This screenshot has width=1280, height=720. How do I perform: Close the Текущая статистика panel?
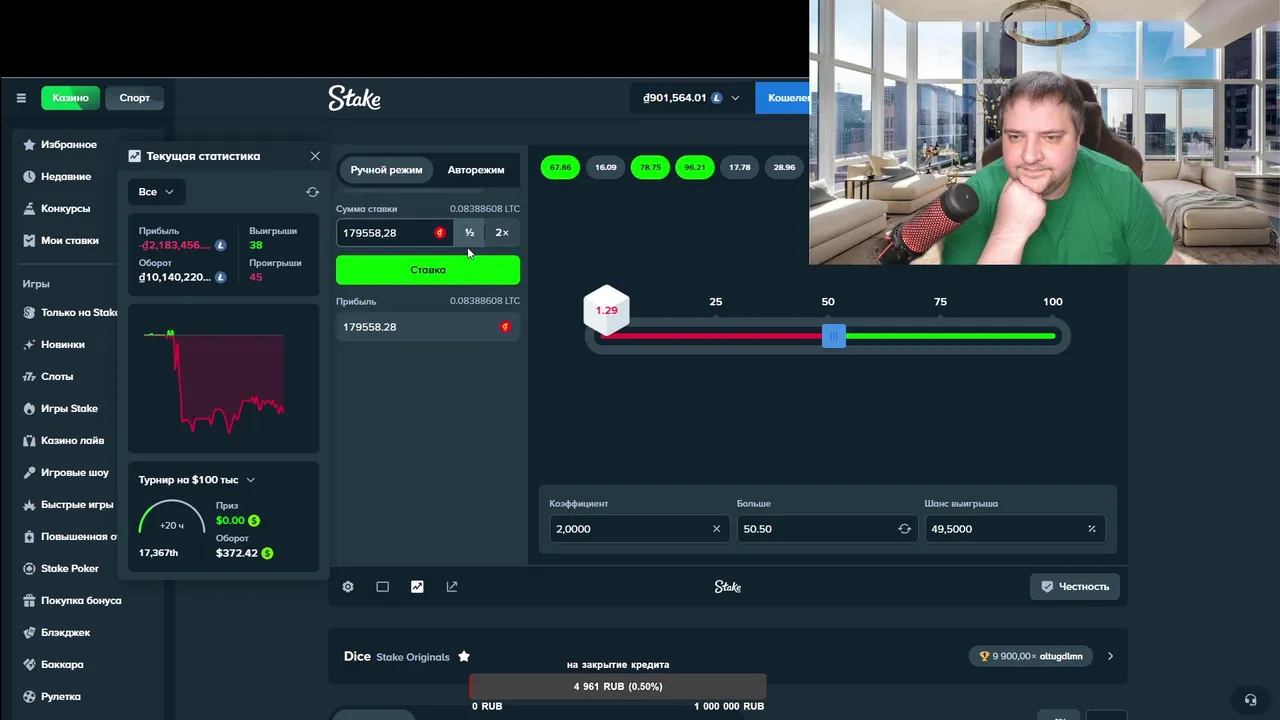(315, 156)
